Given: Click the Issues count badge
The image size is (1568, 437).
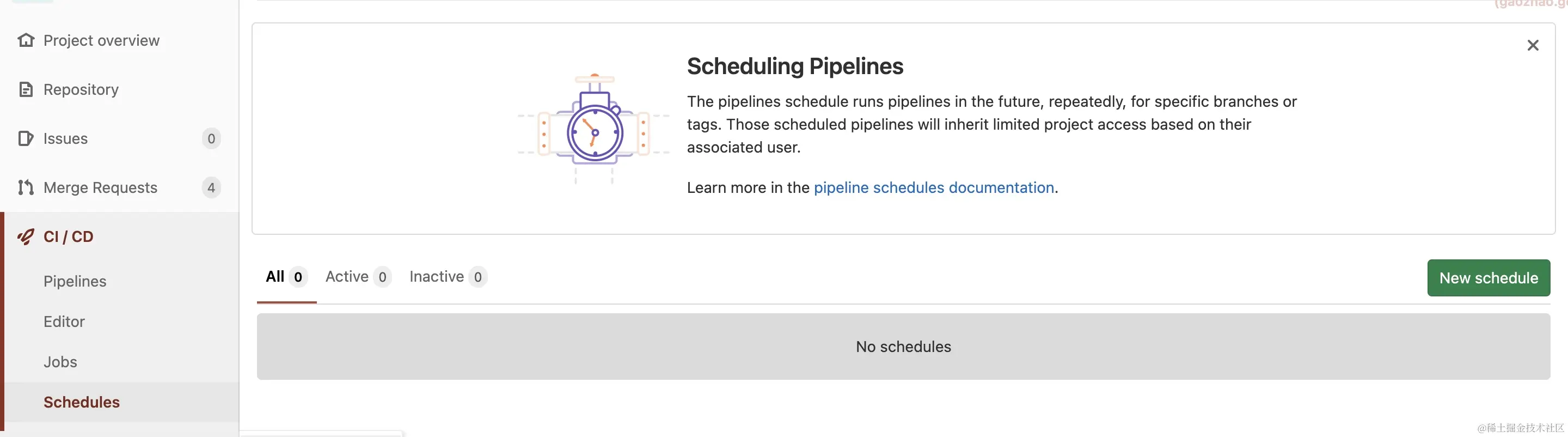Looking at the screenshot, I should 211,139.
